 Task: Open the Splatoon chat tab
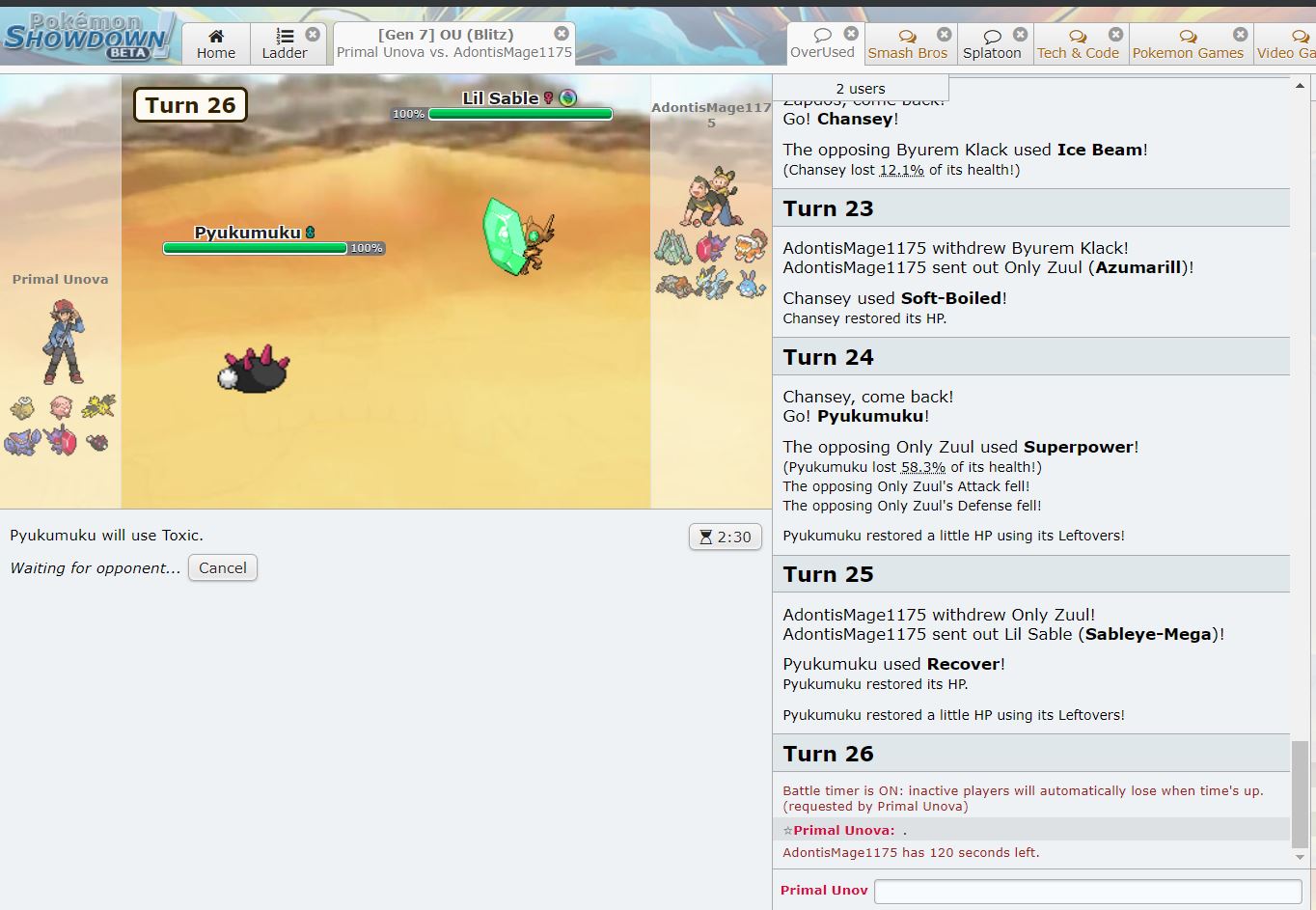(992, 44)
